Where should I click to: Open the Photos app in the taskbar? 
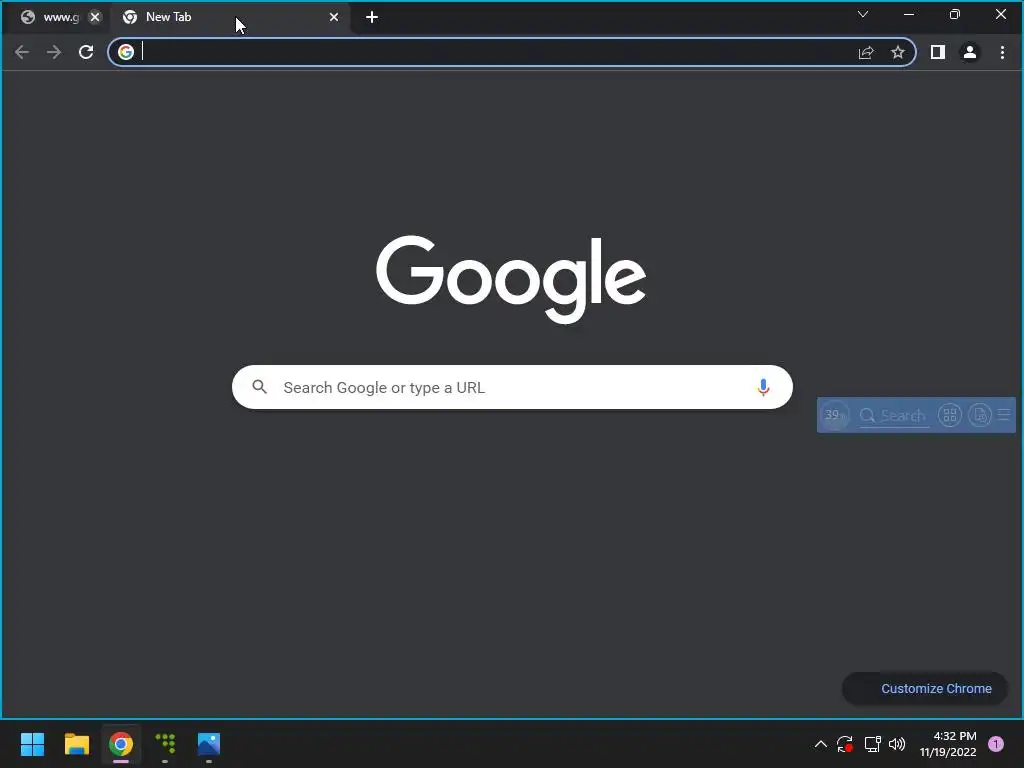coord(209,744)
